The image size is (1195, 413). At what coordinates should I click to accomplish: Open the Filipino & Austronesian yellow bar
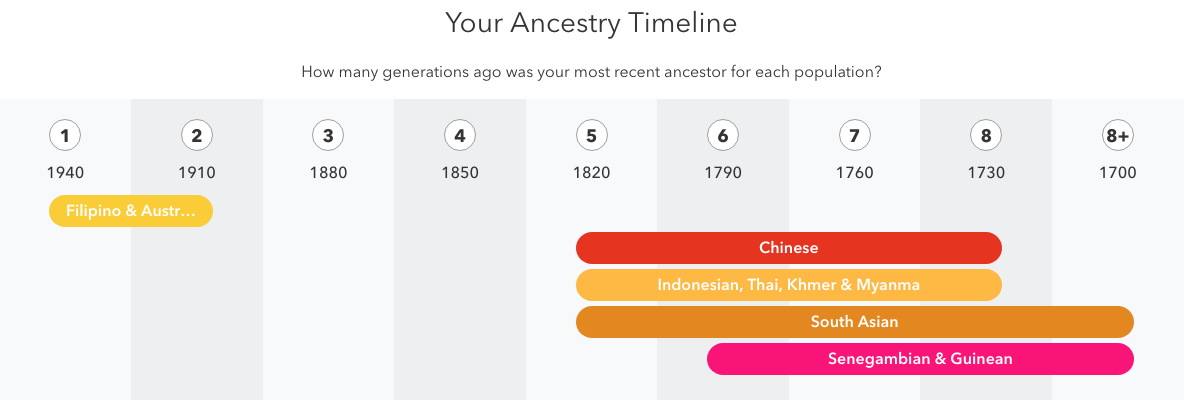[x=131, y=211]
